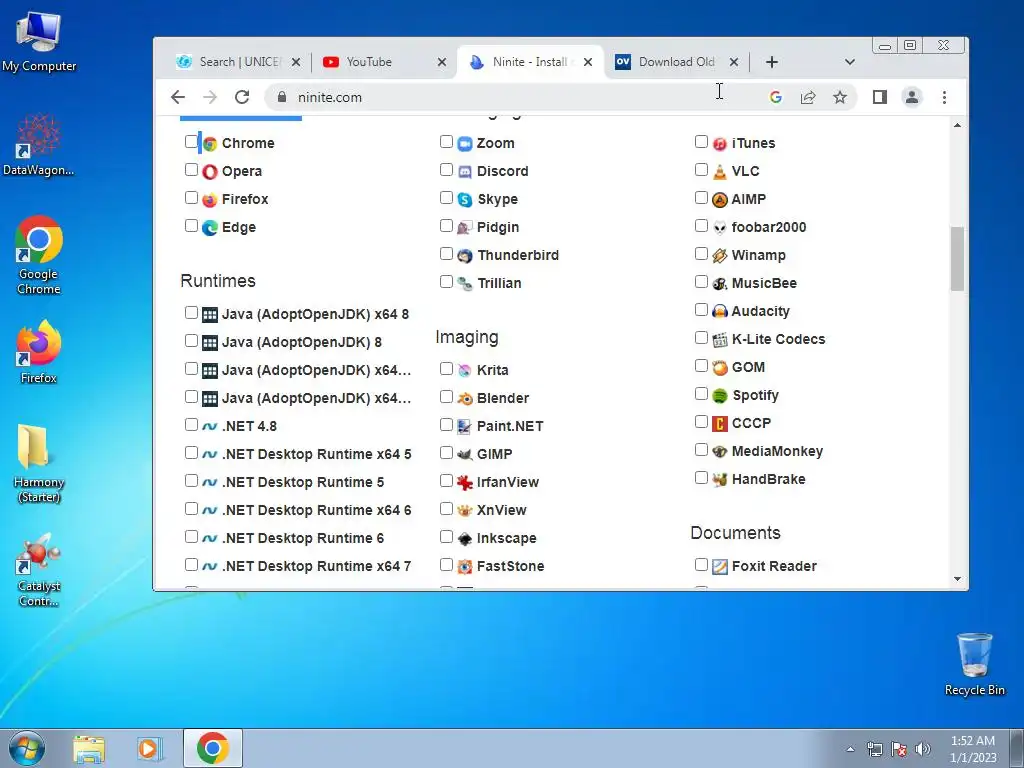Click the Blender app icon

[465, 398]
